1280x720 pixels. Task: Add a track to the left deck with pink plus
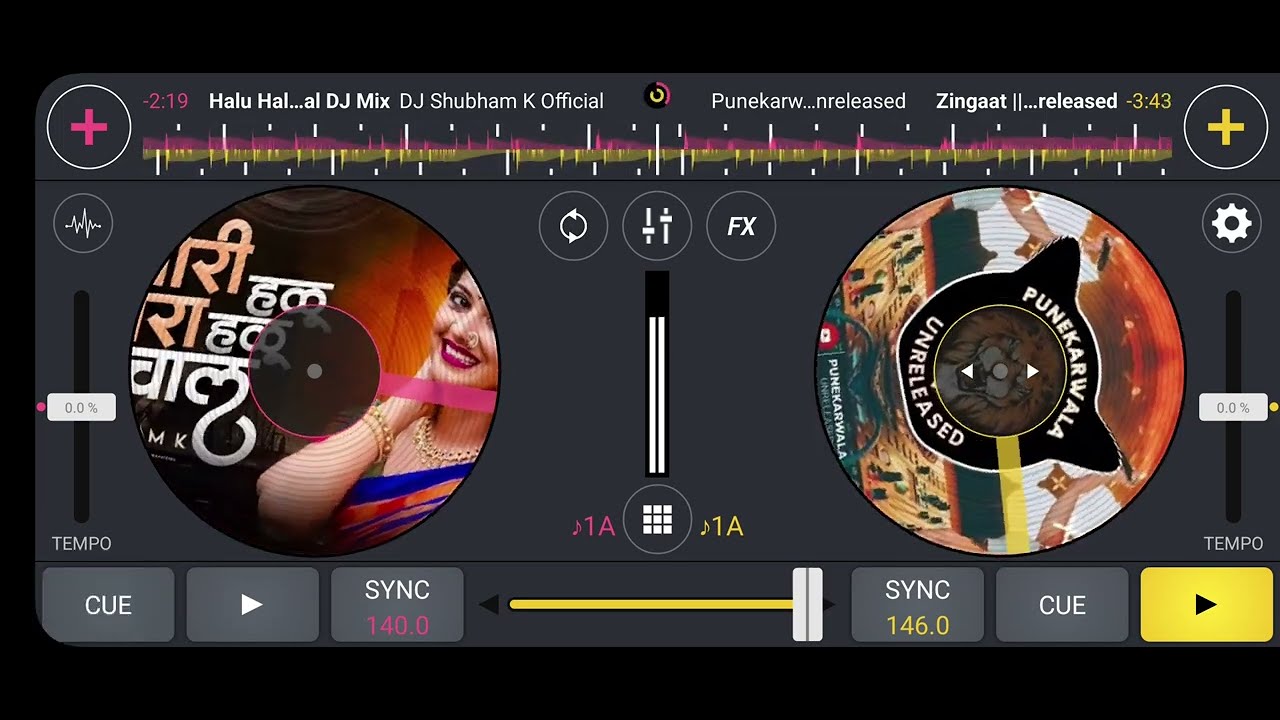click(89, 127)
